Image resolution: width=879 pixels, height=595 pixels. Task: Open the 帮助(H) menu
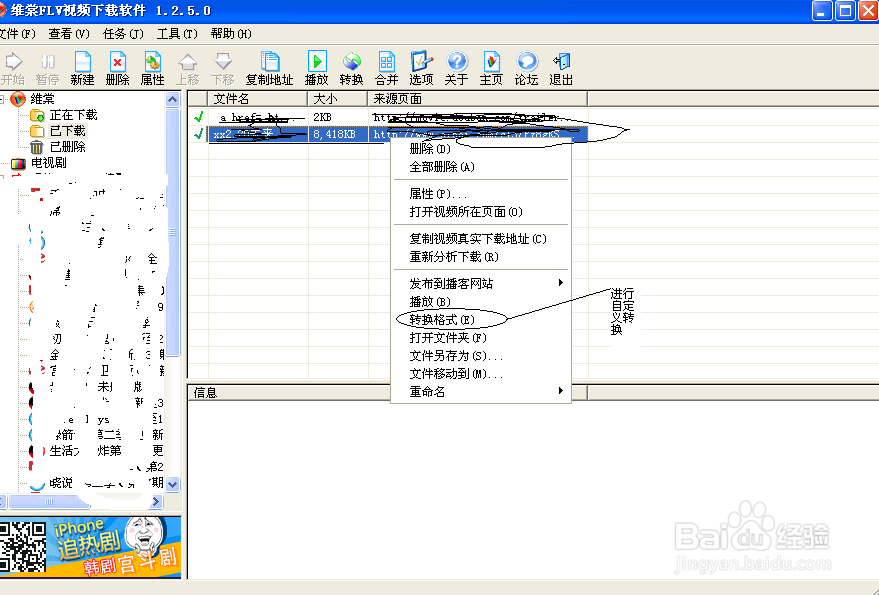click(231, 34)
